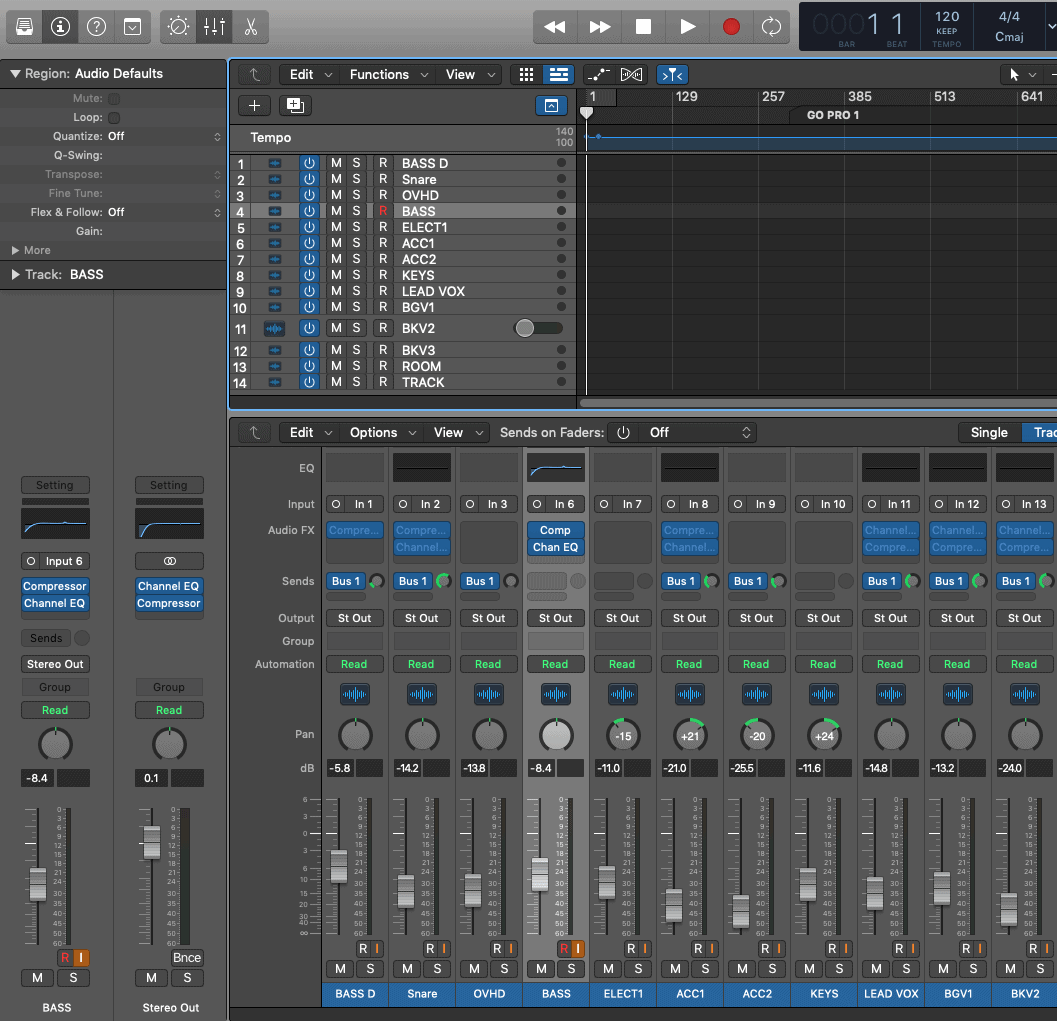Enable Catch Playhead with the blue arrow icon

[x=671, y=74]
